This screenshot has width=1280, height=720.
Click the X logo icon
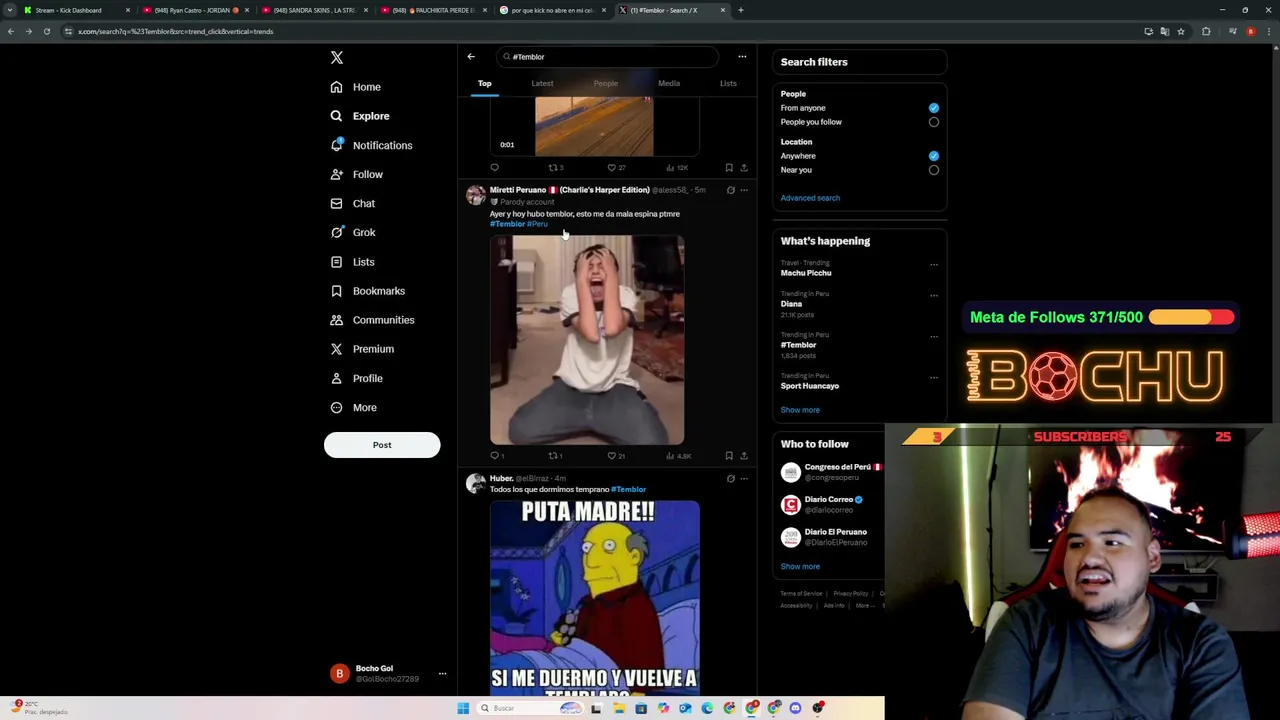337,58
